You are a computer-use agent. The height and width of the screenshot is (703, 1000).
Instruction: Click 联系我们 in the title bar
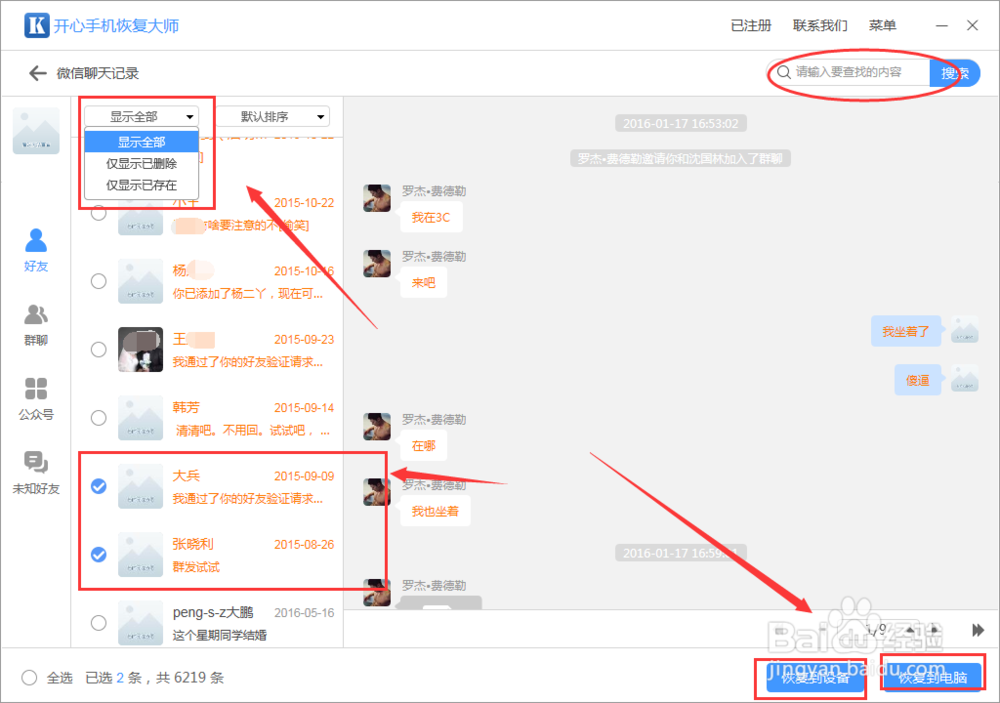coord(820,26)
